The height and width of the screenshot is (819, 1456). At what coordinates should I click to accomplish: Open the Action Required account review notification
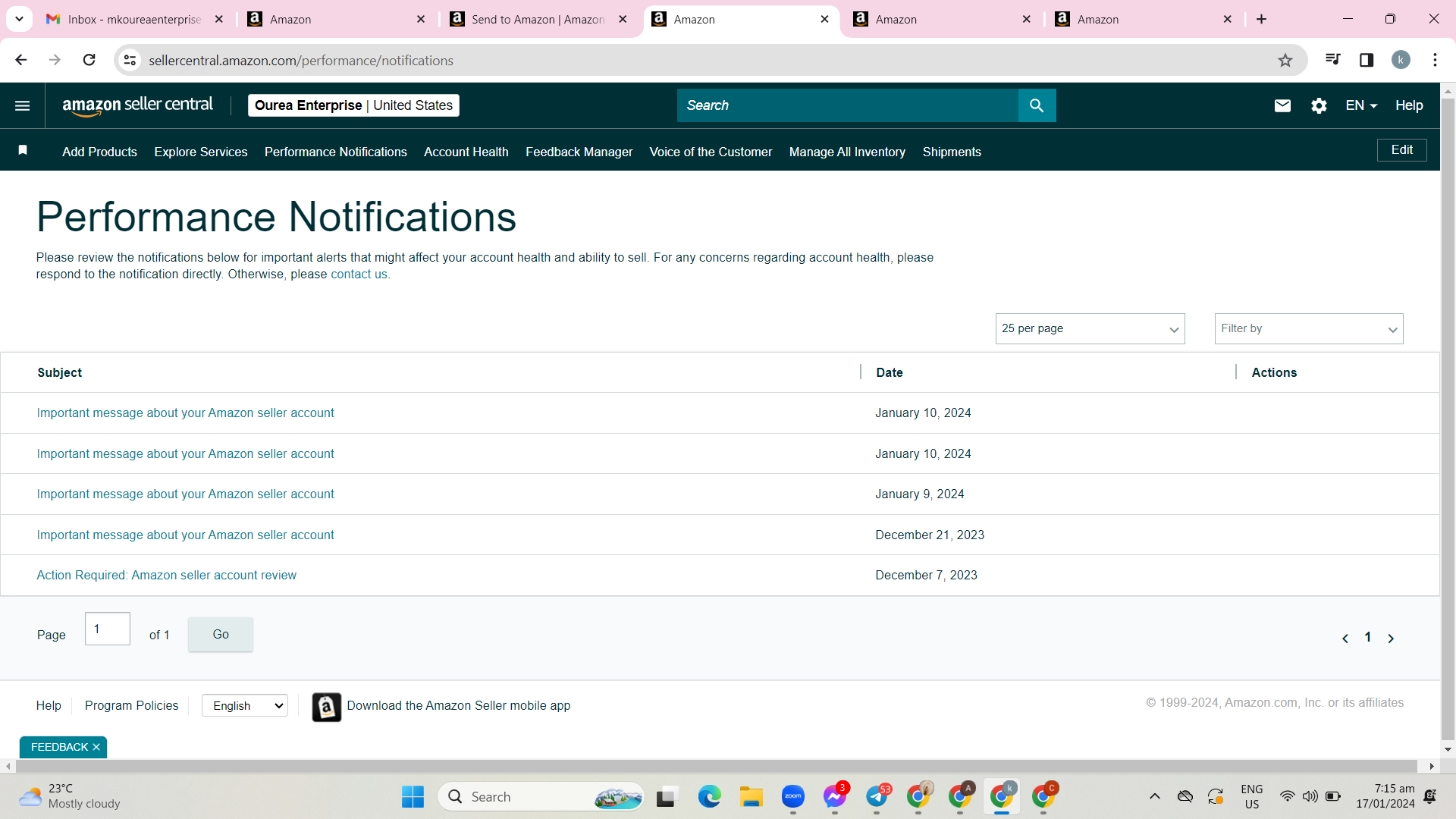tap(167, 576)
